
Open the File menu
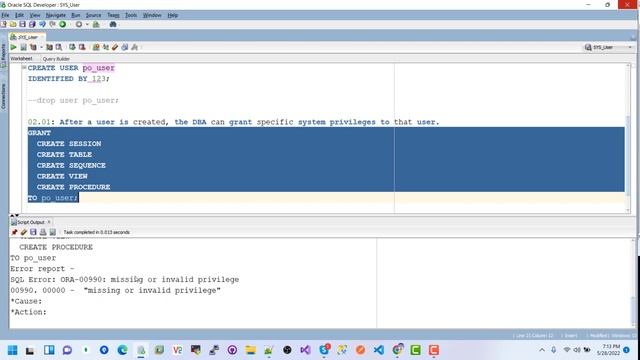tap(5, 15)
